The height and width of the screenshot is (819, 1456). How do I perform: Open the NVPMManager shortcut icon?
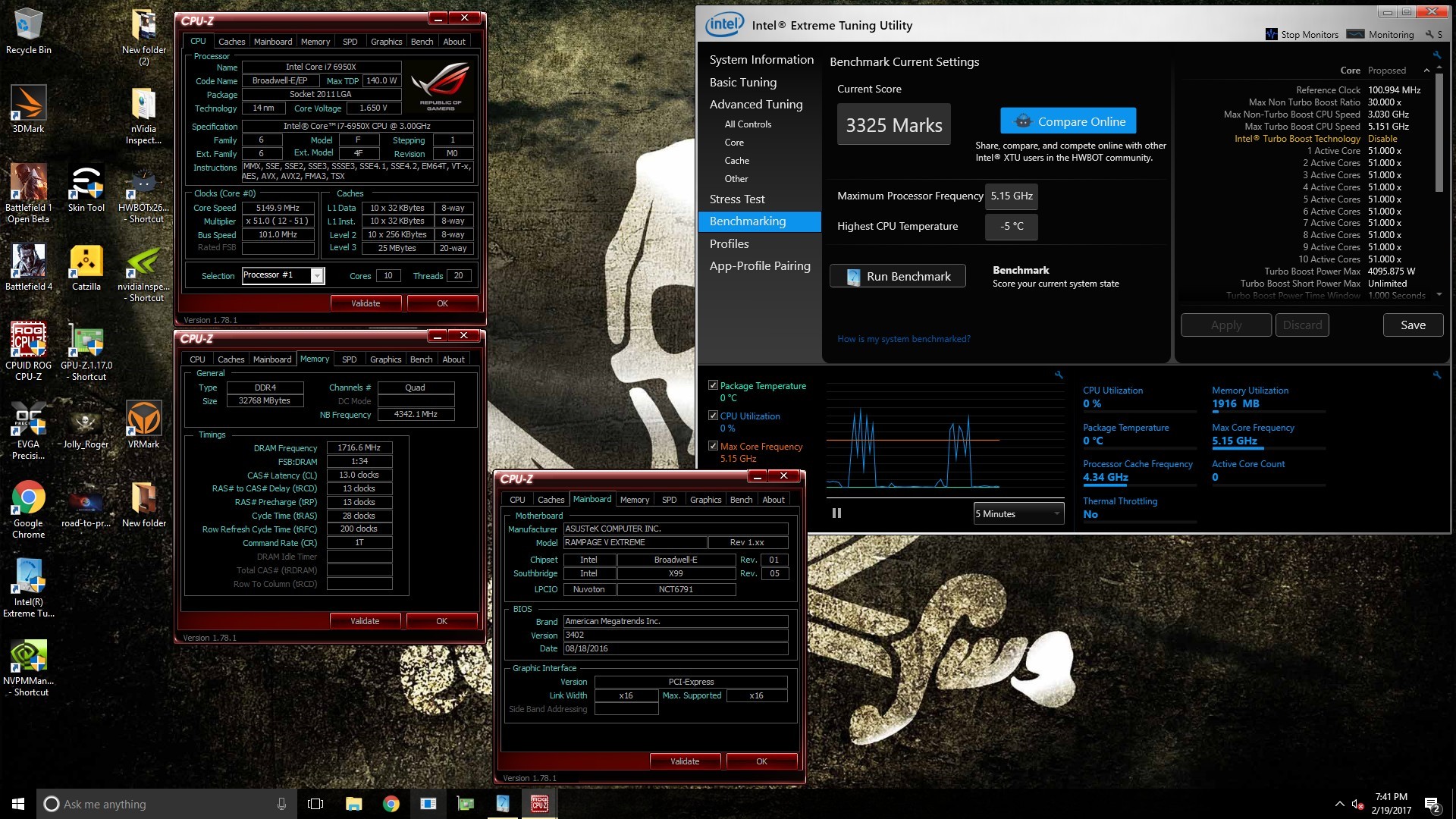point(28,667)
